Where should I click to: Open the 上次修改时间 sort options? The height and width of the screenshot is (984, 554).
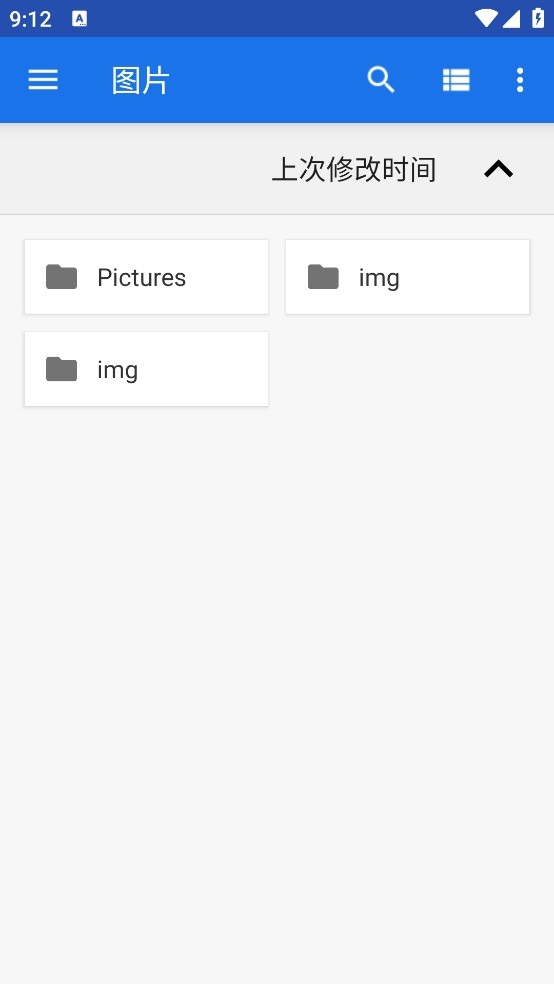click(x=354, y=170)
